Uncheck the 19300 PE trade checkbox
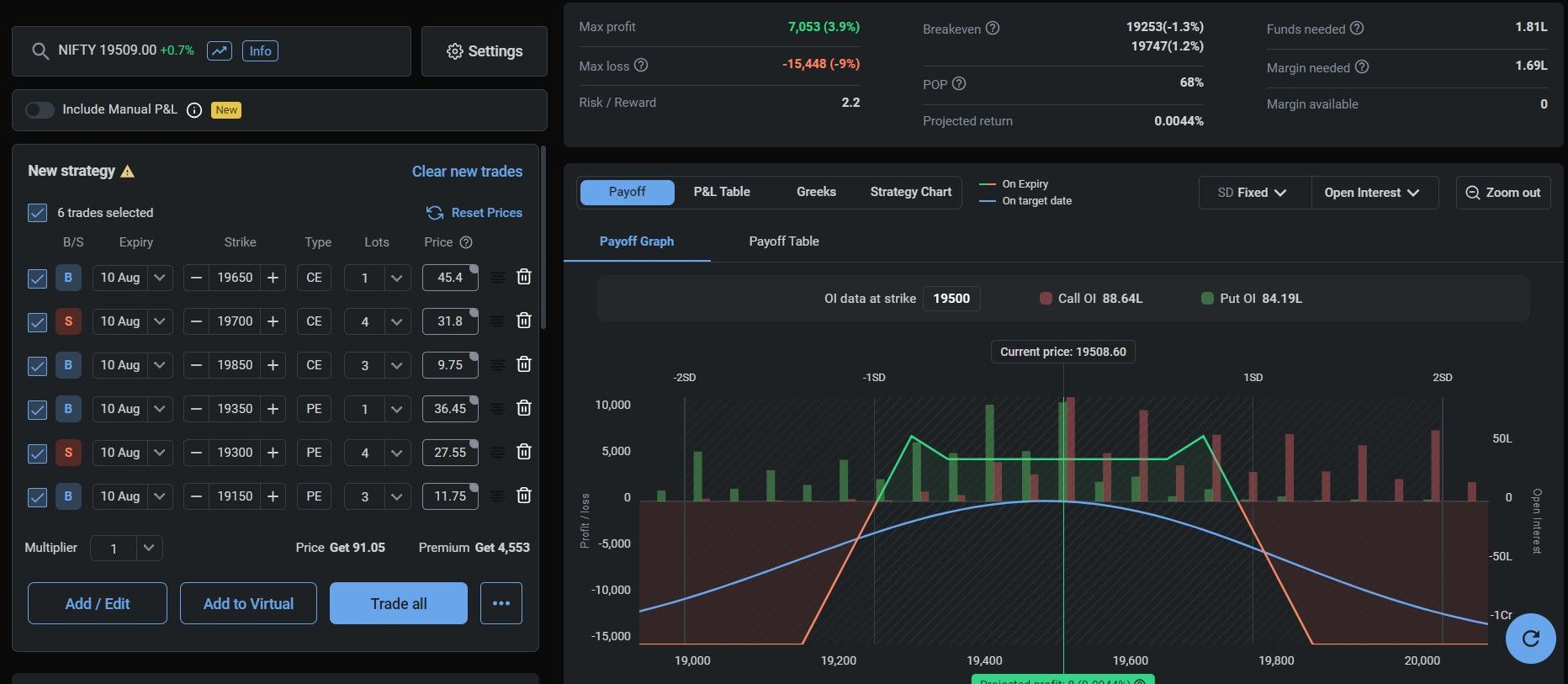The image size is (1568, 684). point(37,453)
